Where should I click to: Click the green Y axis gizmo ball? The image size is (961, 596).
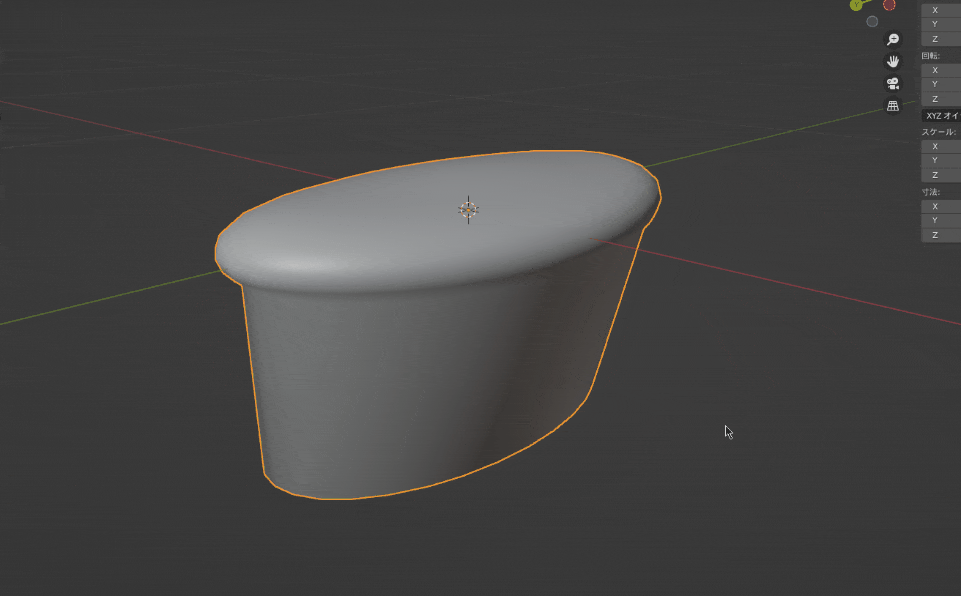pos(856,6)
